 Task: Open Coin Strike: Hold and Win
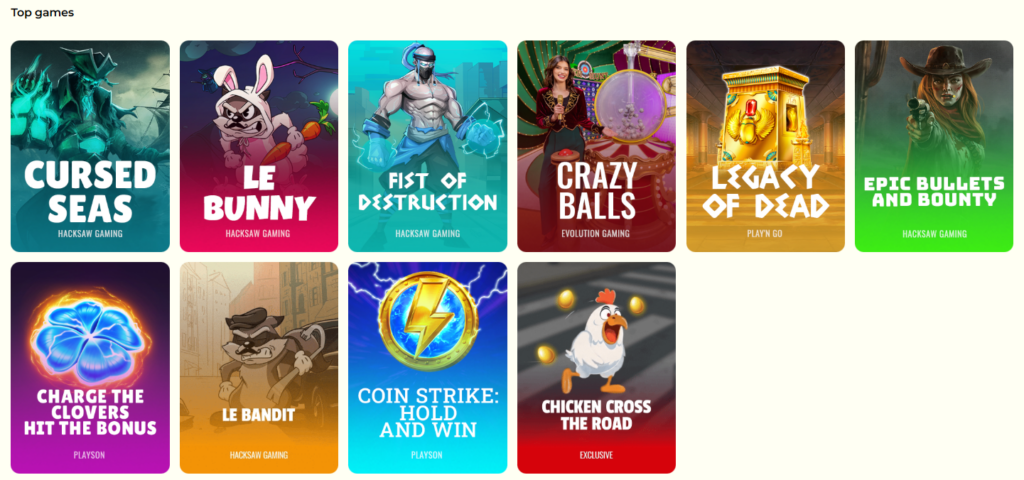click(428, 368)
